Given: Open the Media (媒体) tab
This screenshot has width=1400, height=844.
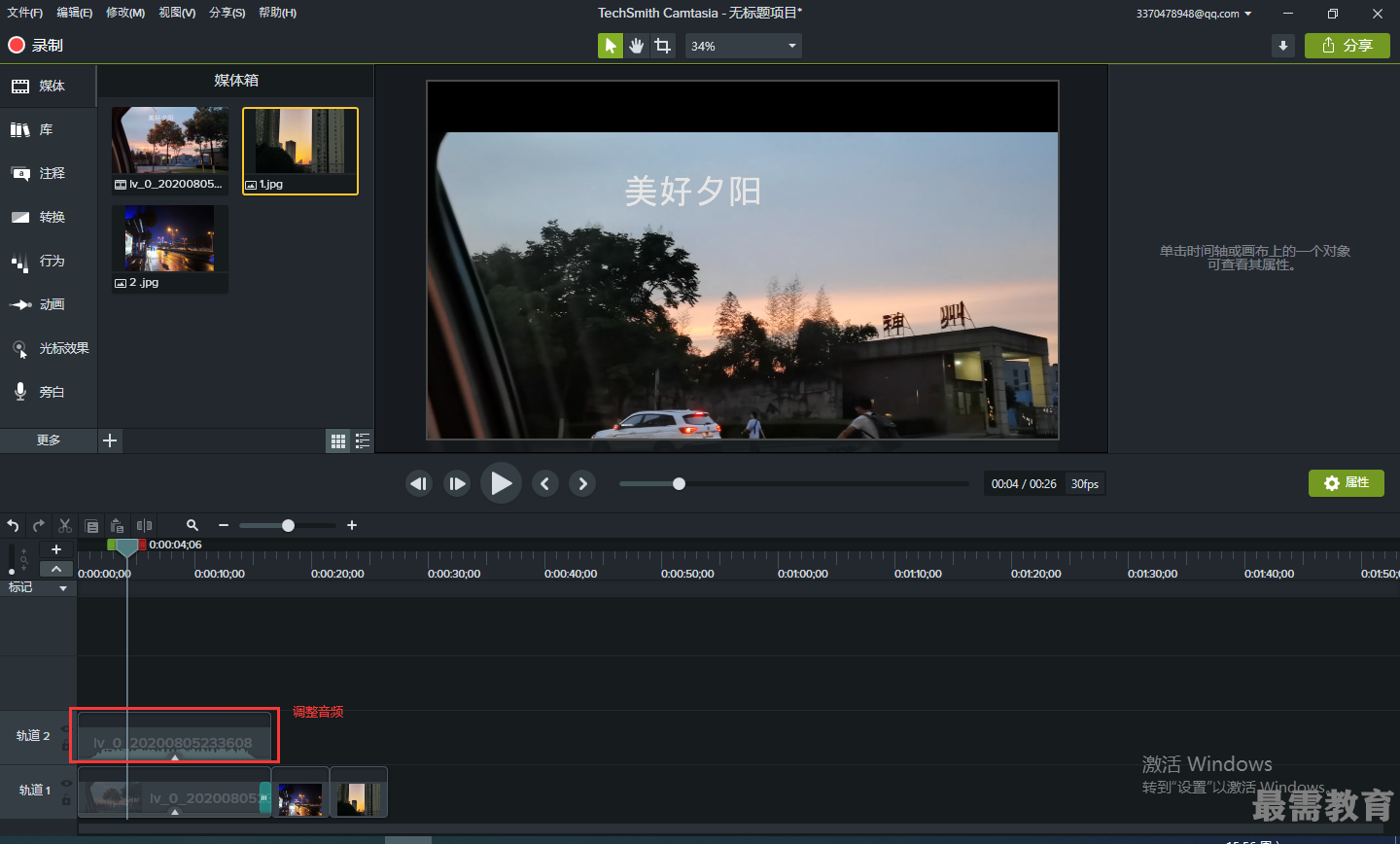Looking at the screenshot, I should point(48,86).
